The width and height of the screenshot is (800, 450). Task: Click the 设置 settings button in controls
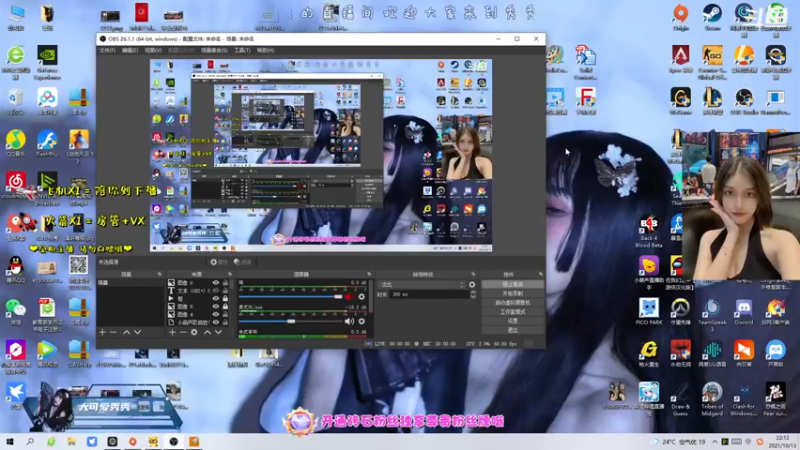click(512, 320)
